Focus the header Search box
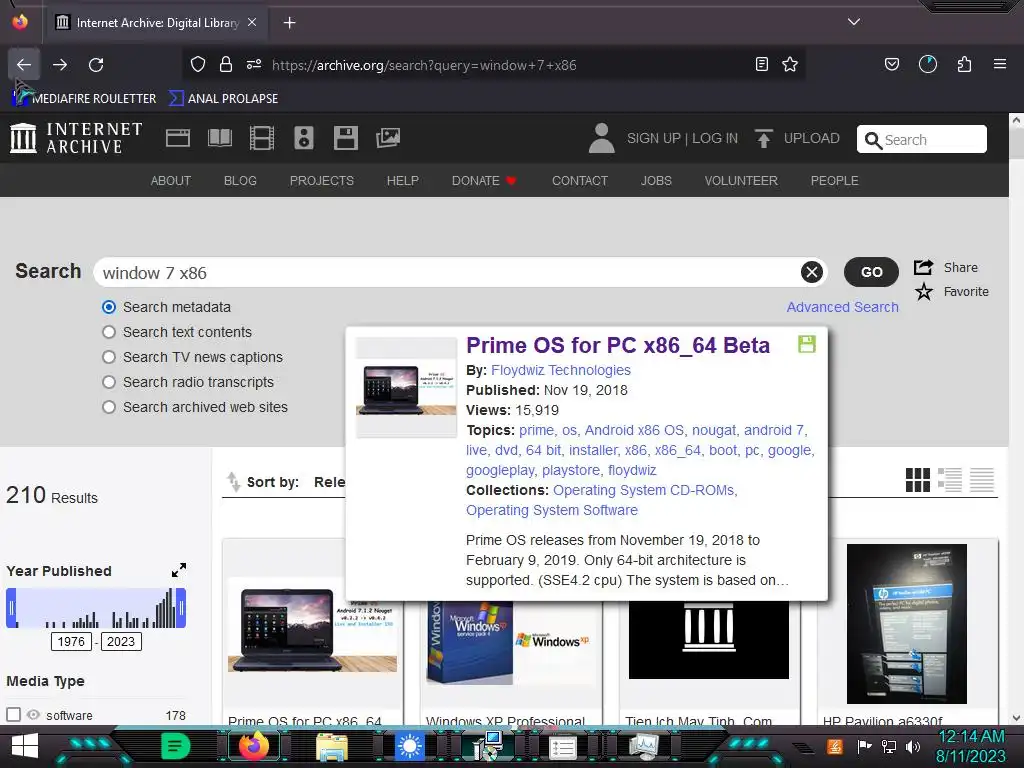Viewport: 1024px width, 768px height. pyautogui.click(x=921, y=139)
